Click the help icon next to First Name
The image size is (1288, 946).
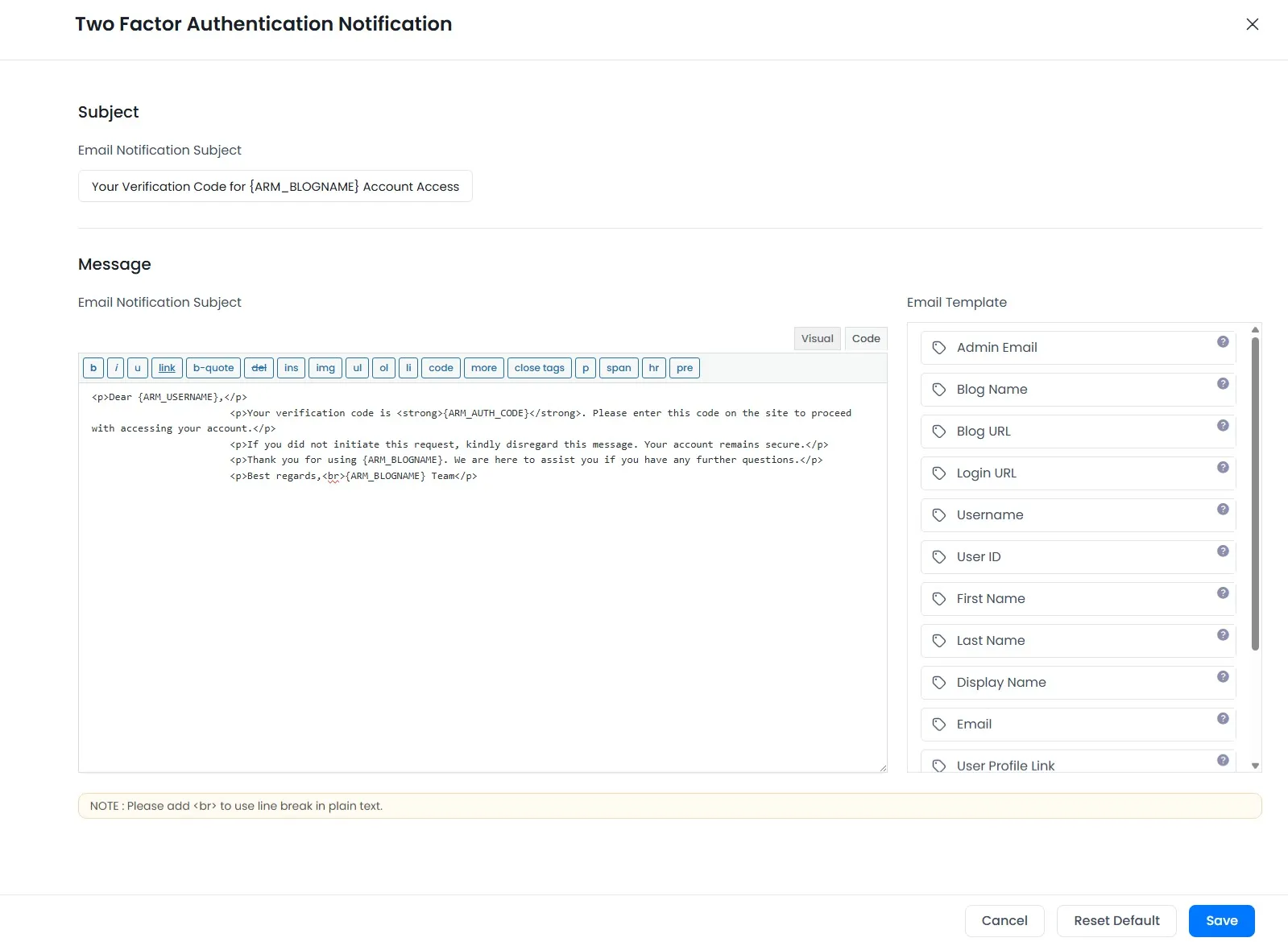tap(1222, 593)
